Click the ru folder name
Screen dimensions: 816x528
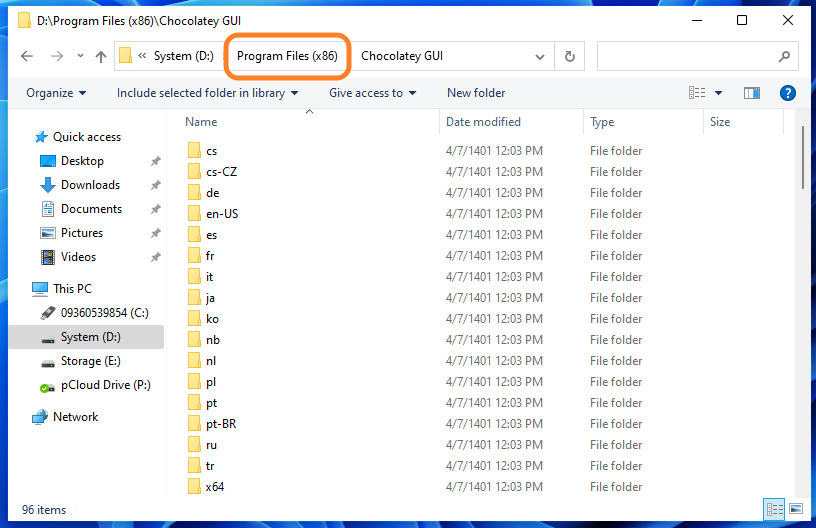211,445
